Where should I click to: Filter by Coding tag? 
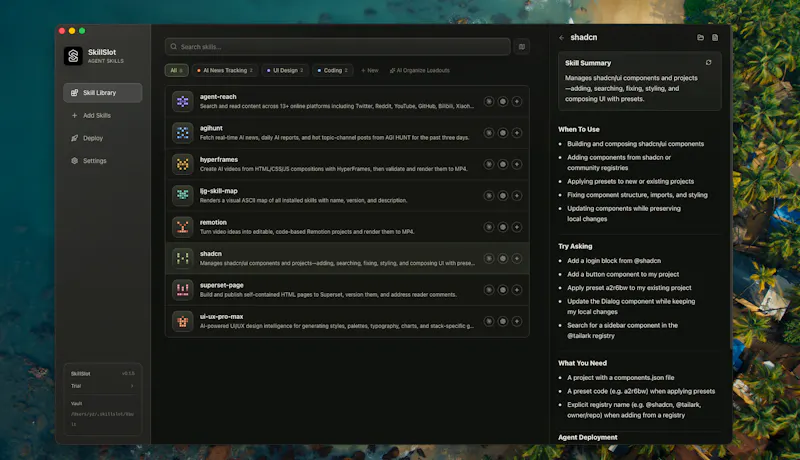click(x=333, y=70)
